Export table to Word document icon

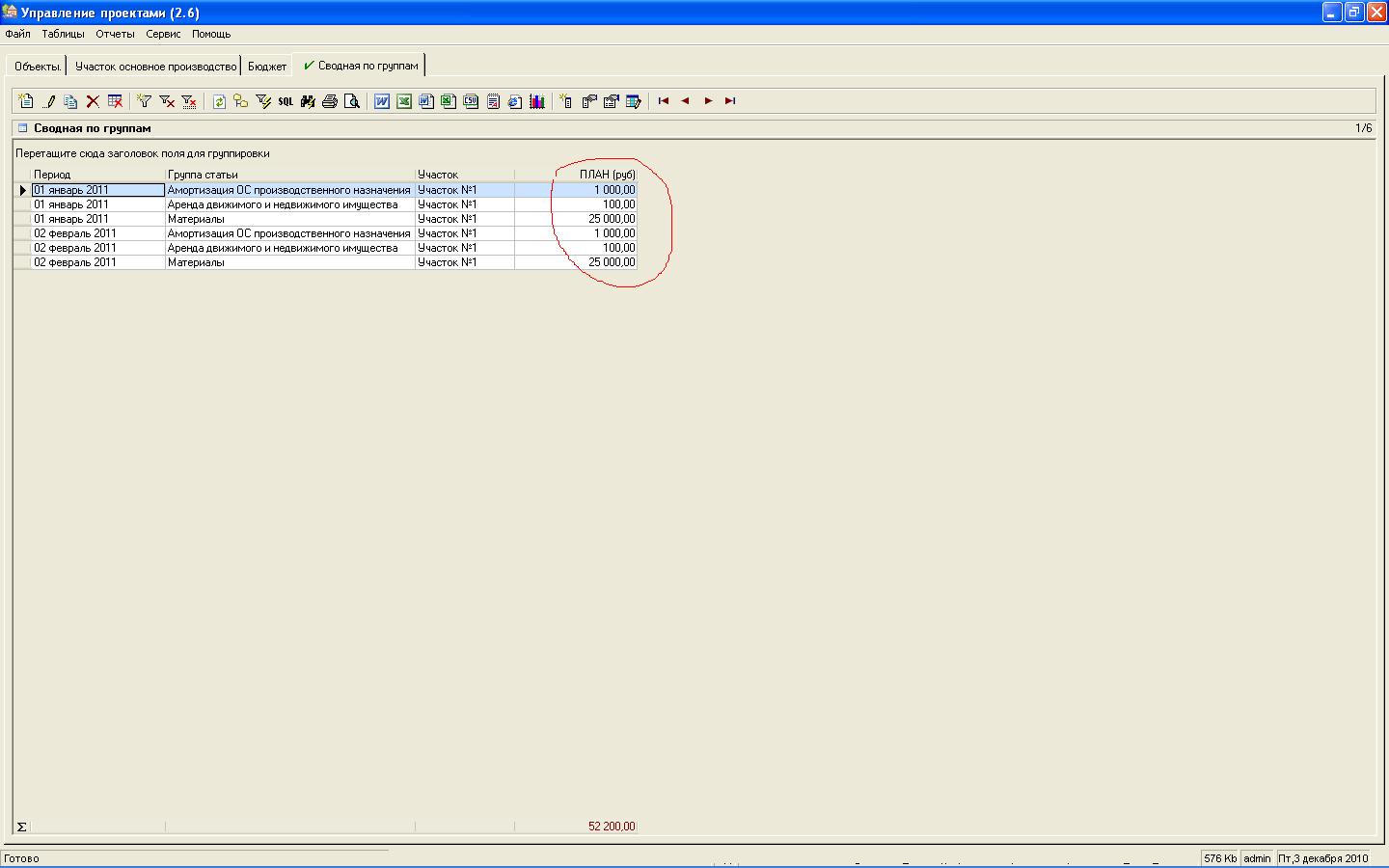click(382, 101)
